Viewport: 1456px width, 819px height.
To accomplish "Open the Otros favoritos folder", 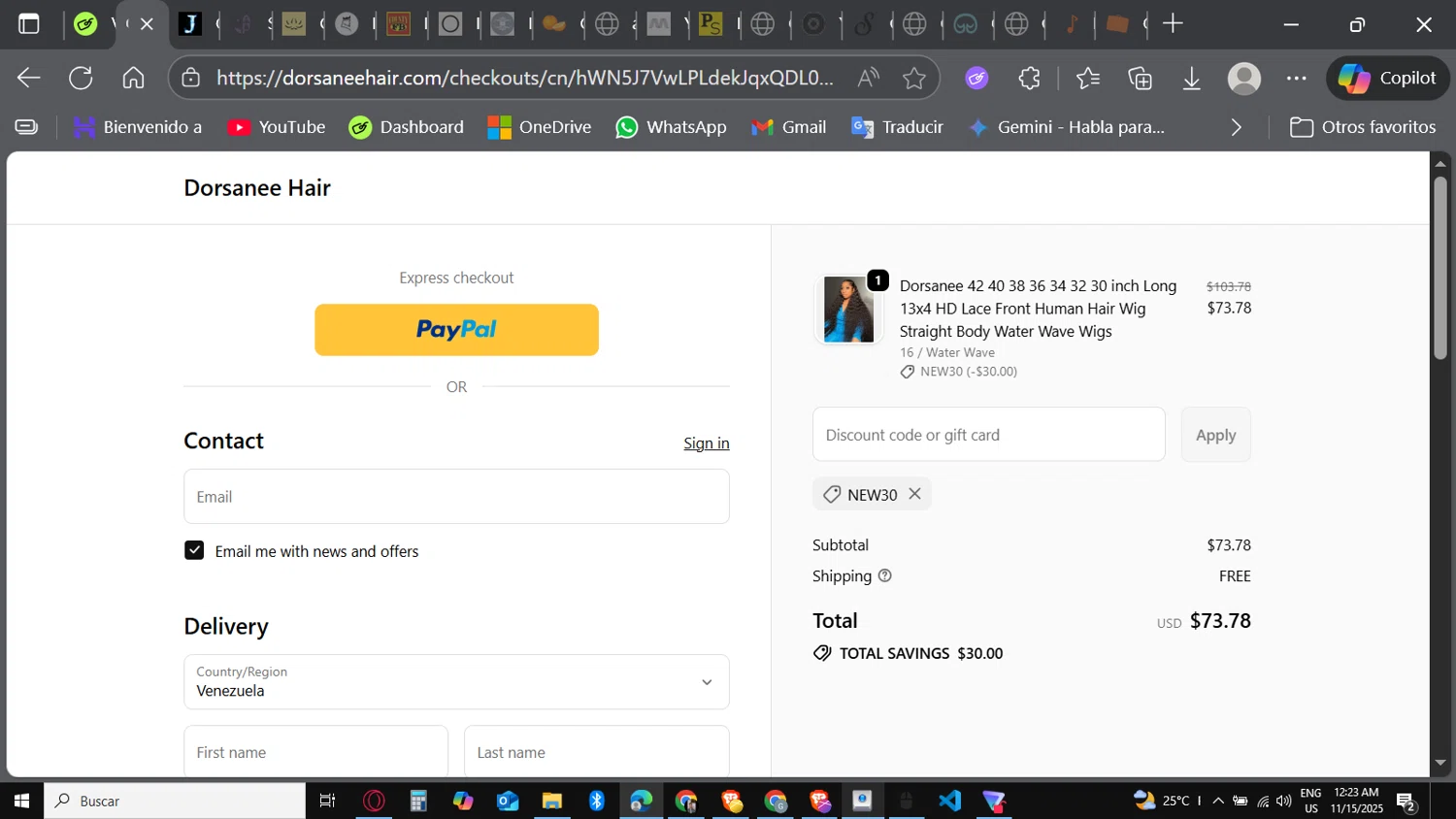I will pos(1363,127).
